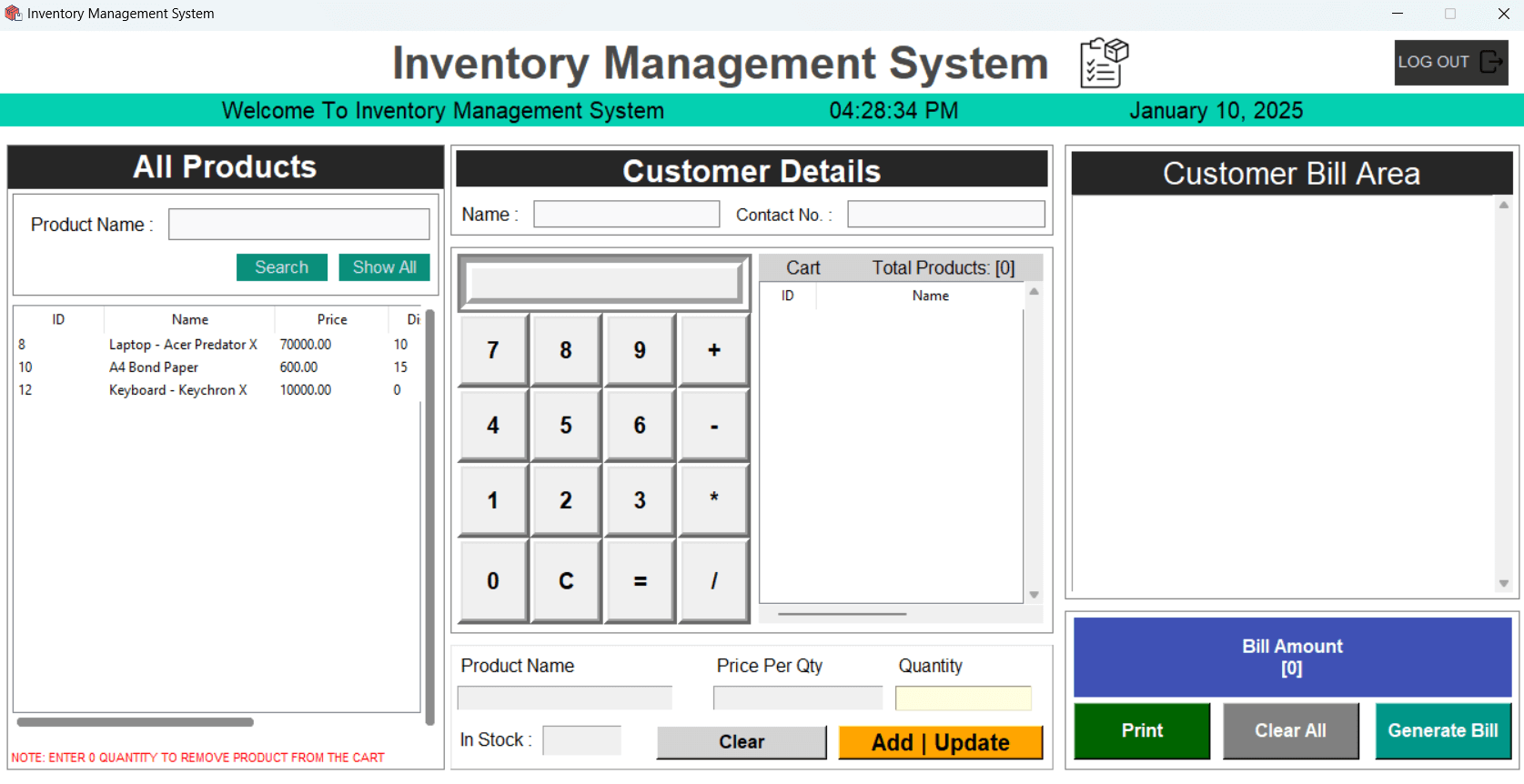Tap calculator key 2
Viewport: 1524px width, 784px height.
pyautogui.click(x=566, y=500)
